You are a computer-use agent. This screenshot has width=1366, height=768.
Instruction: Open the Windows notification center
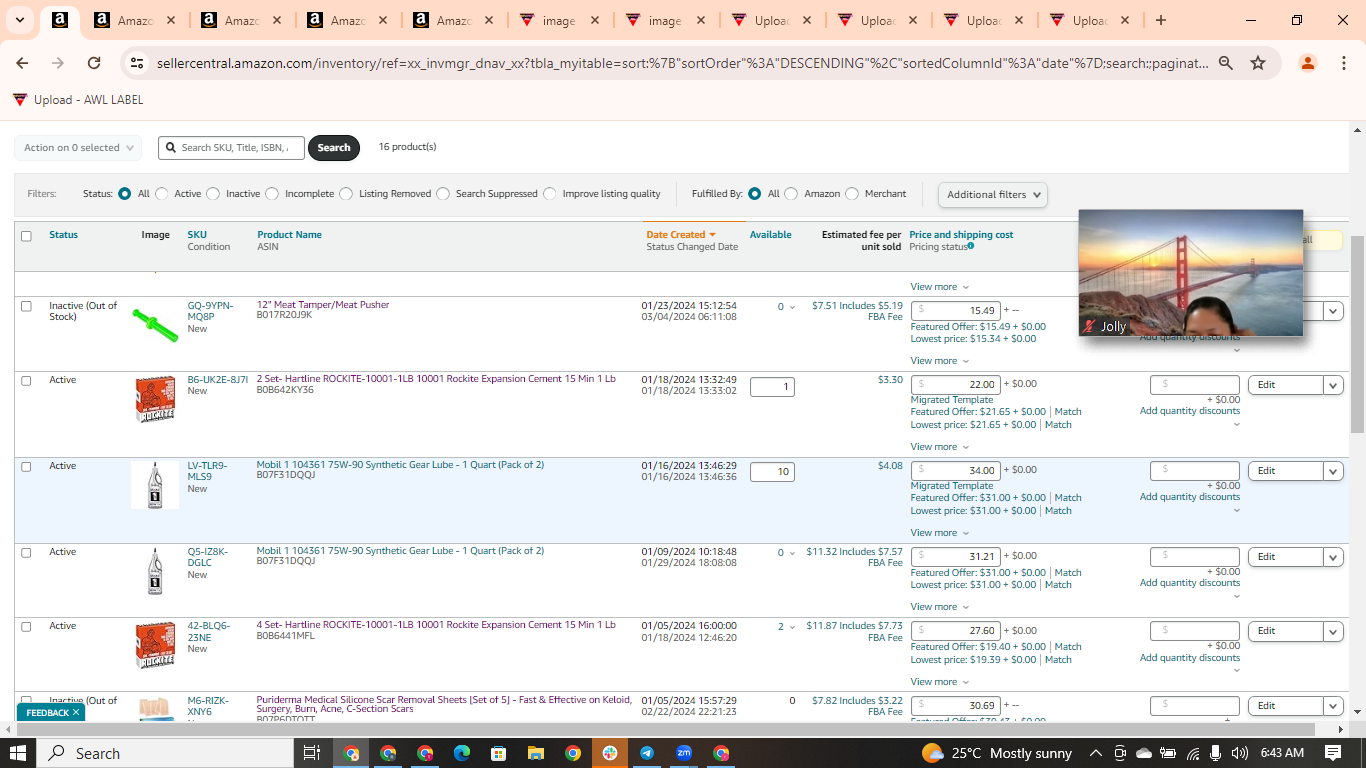(x=1333, y=753)
